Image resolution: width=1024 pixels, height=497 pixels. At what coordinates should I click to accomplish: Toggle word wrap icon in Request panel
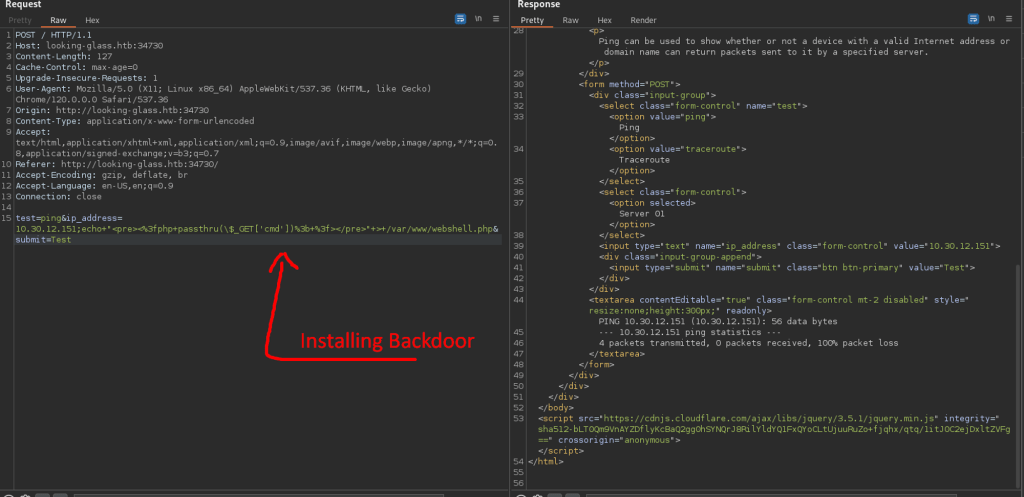click(x=461, y=19)
